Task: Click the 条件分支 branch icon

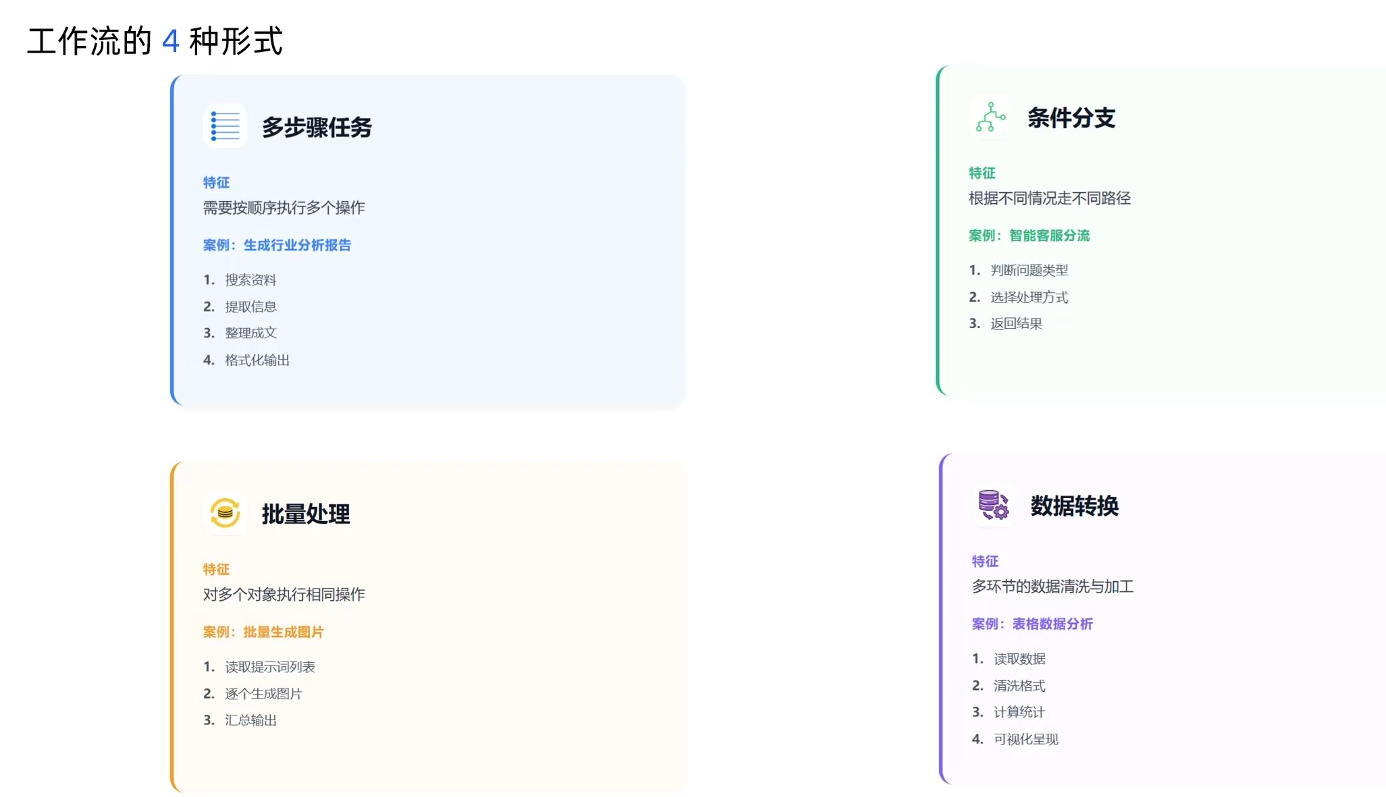Action: click(991, 117)
